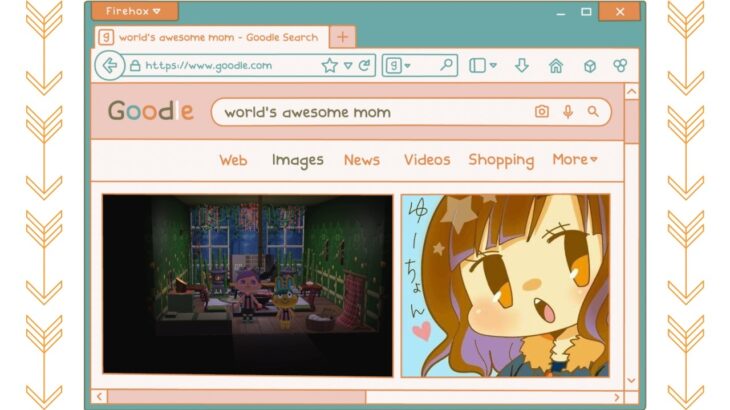The width and height of the screenshot is (730, 410).
Task: Go back with the back arrow button
Action: click(x=110, y=66)
